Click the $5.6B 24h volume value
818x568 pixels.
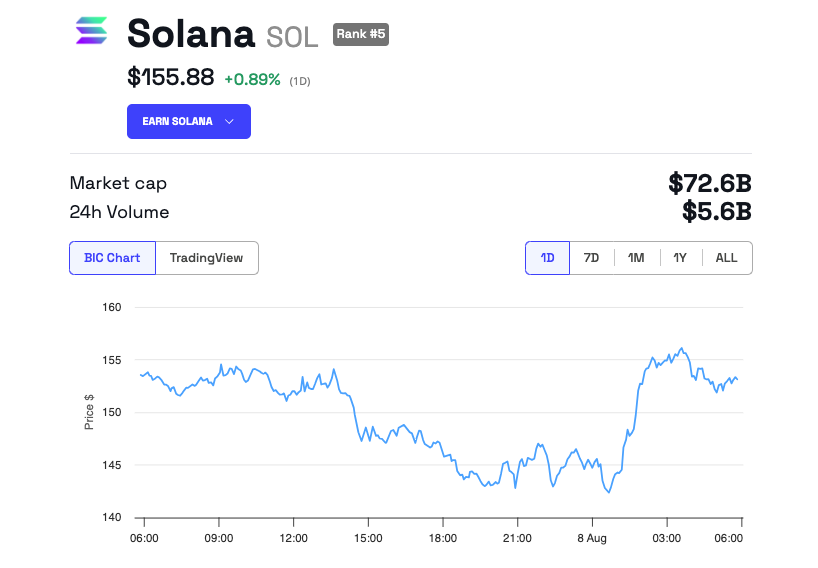tap(716, 212)
